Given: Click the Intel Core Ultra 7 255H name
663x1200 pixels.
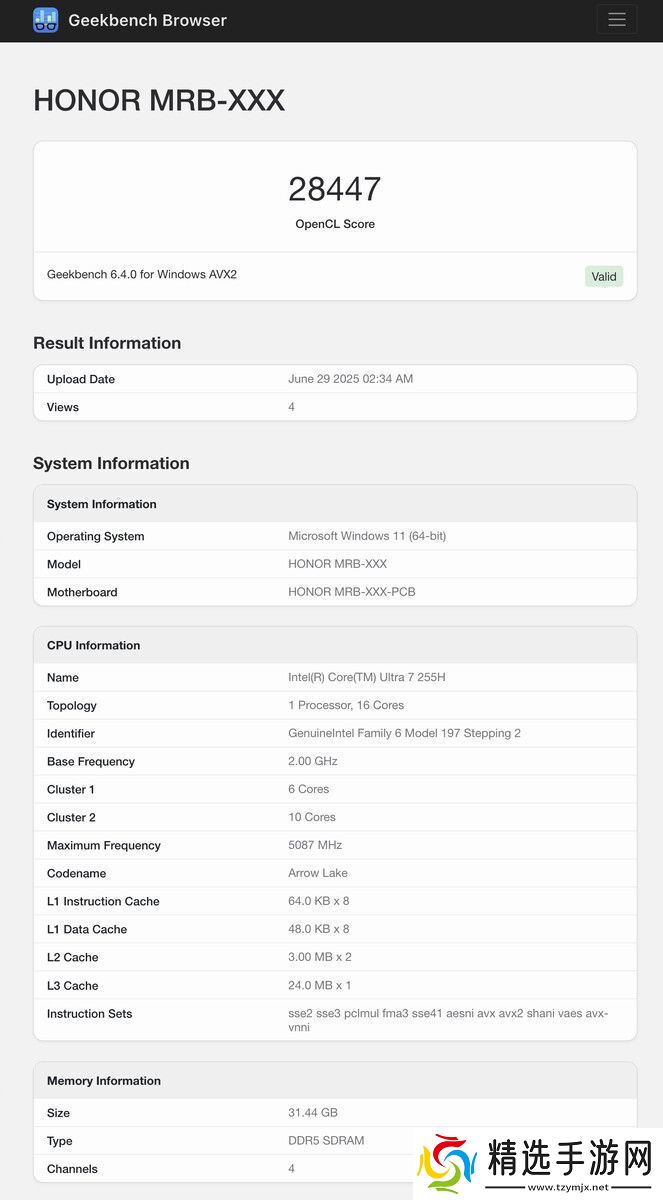Looking at the screenshot, I should click(x=367, y=677).
